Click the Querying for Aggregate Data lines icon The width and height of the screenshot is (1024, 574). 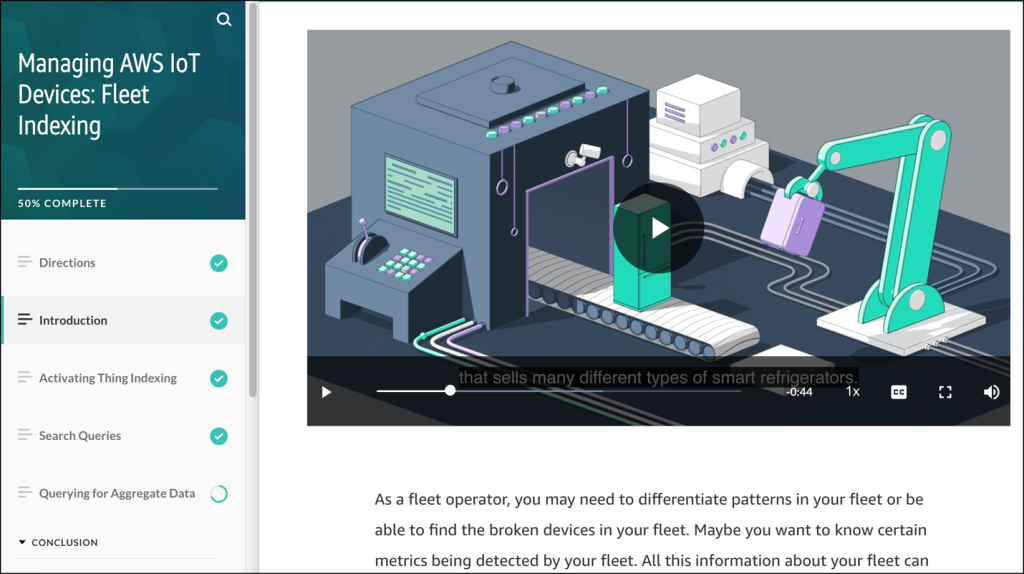(x=25, y=492)
